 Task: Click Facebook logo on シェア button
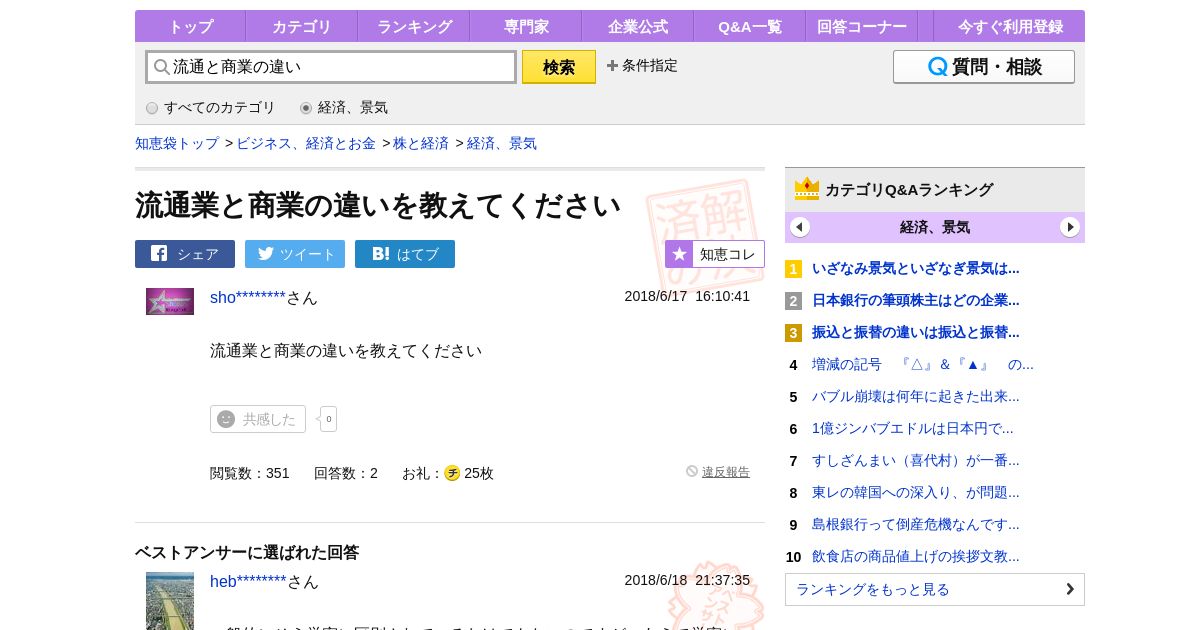pos(159,254)
